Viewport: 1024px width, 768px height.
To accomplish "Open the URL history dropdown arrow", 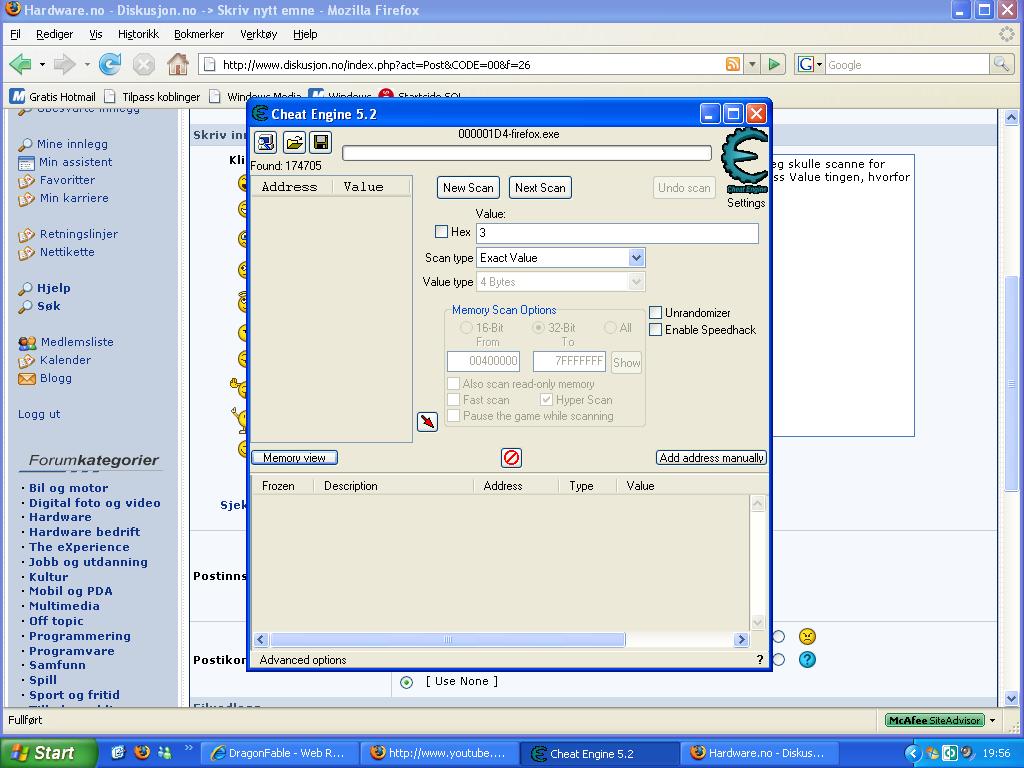I will click(752, 64).
